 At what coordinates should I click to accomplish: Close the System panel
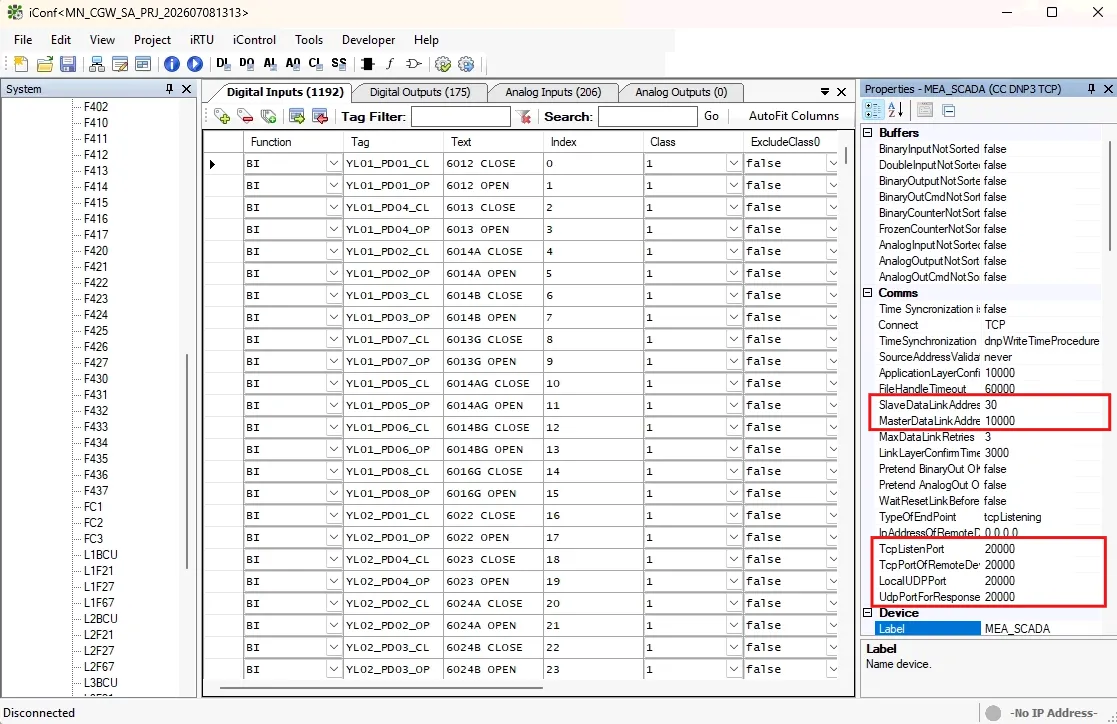coord(187,89)
